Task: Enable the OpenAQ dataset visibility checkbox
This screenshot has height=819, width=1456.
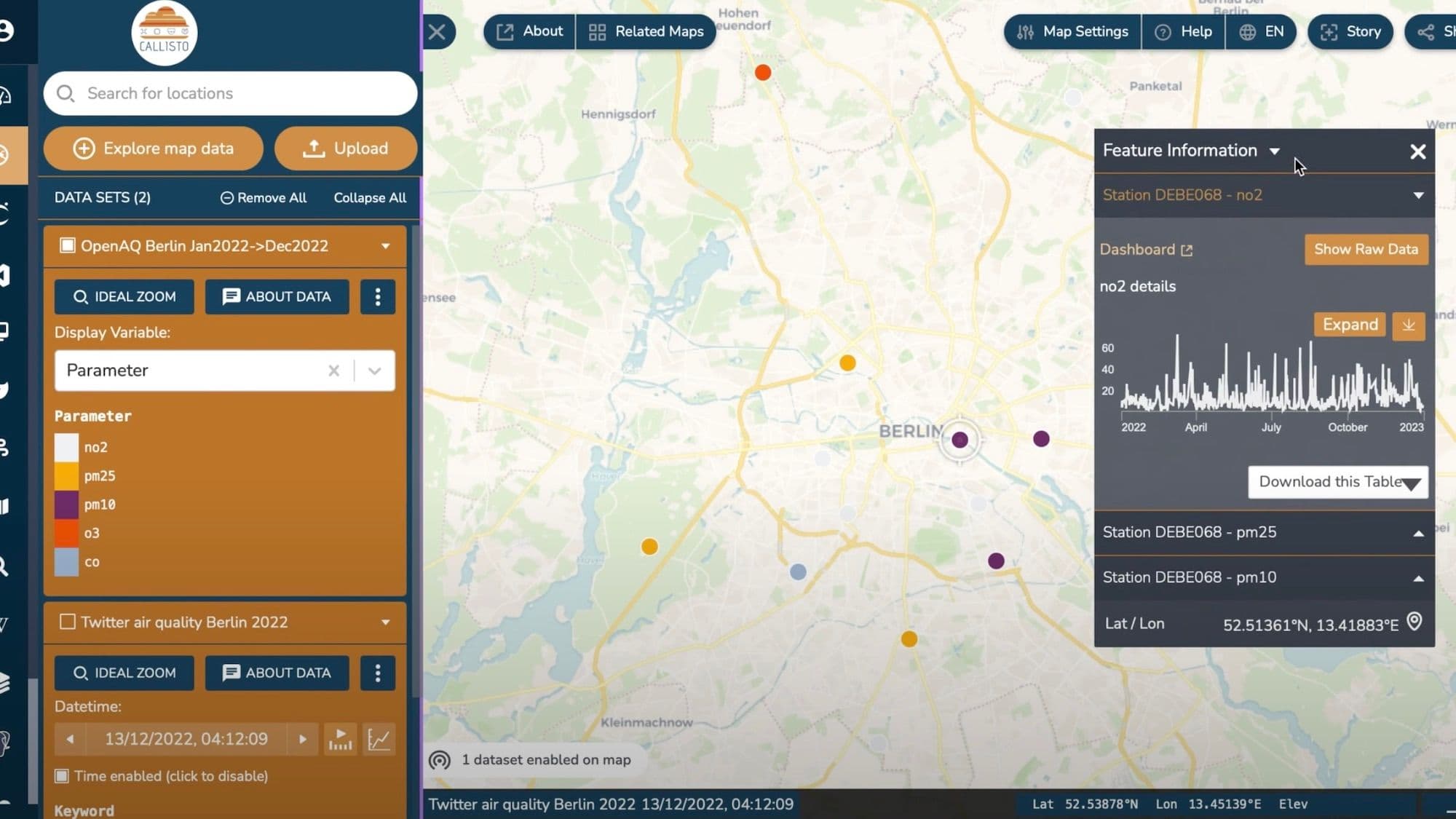Action: click(x=67, y=245)
